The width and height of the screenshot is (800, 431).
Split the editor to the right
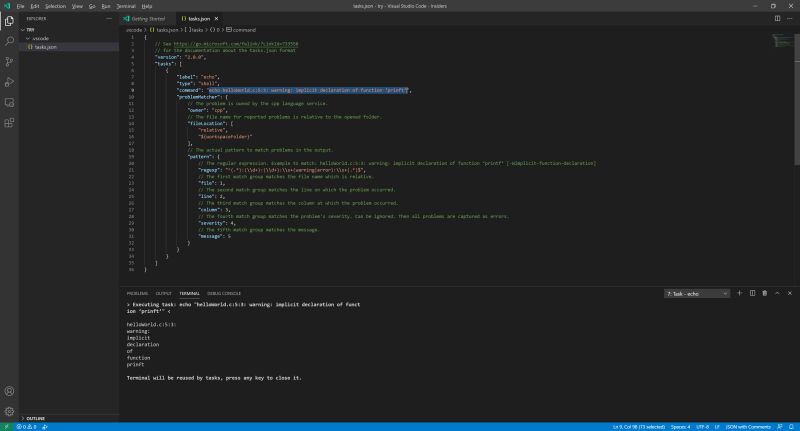point(777,18)
